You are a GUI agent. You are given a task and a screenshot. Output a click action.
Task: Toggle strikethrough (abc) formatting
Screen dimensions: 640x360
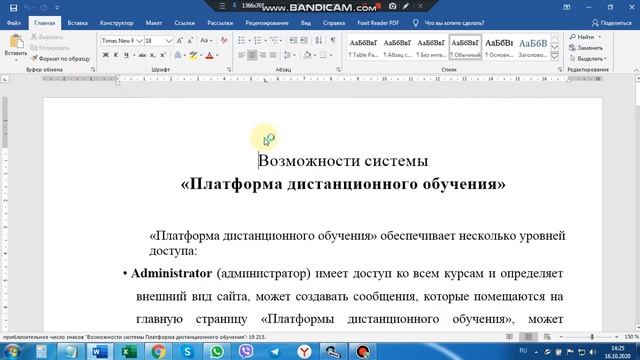pyautogui.click(x=142, y=55)
